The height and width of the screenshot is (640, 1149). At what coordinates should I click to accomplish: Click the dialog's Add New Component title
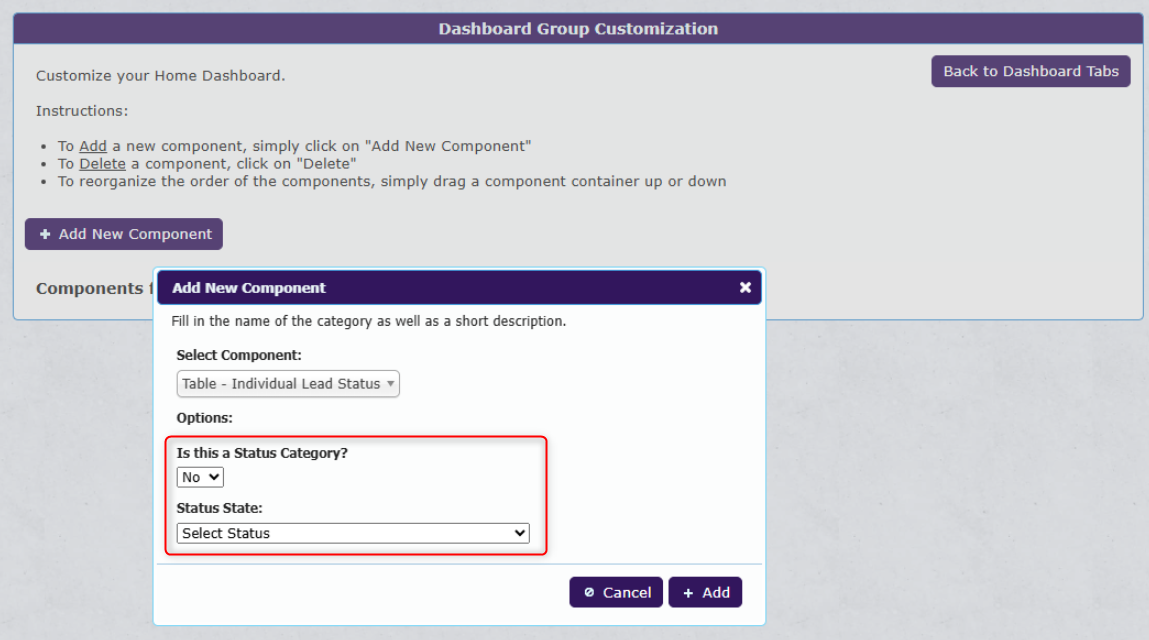[x=249, y=288]
